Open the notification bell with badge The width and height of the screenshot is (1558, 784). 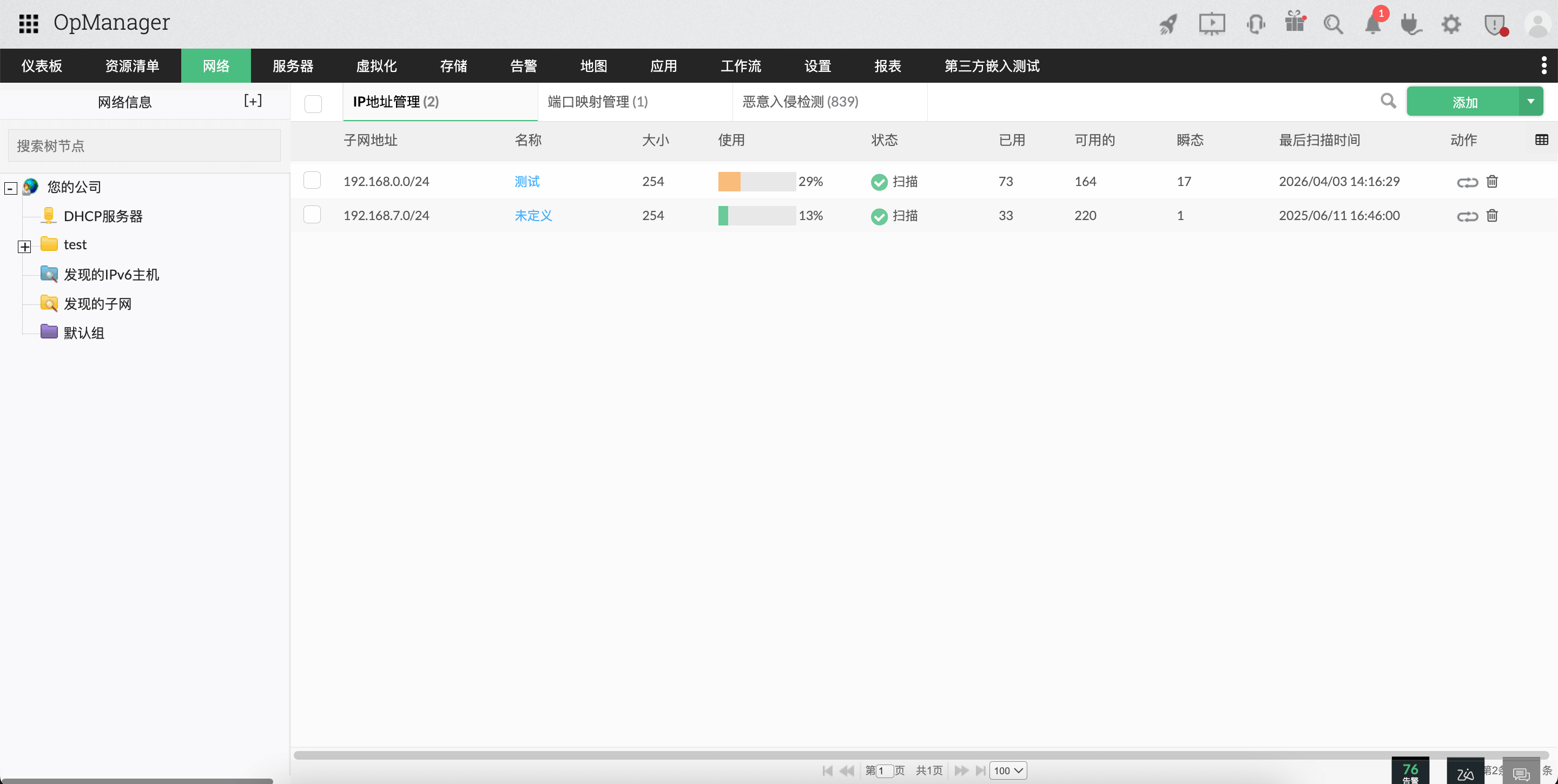pyautogui.click(x=1372, y=24)
